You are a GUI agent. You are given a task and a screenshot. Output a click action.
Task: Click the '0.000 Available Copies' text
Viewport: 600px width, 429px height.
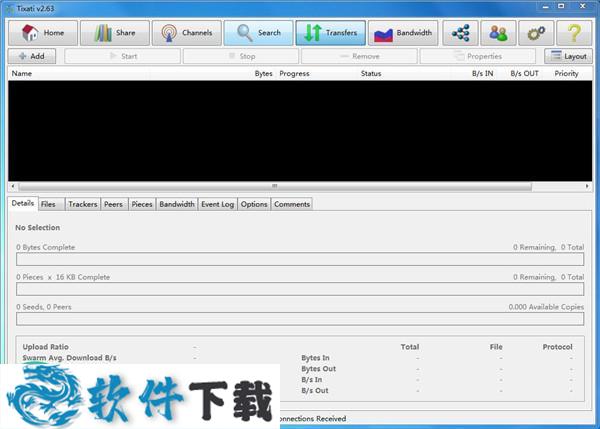coord(546,307)
